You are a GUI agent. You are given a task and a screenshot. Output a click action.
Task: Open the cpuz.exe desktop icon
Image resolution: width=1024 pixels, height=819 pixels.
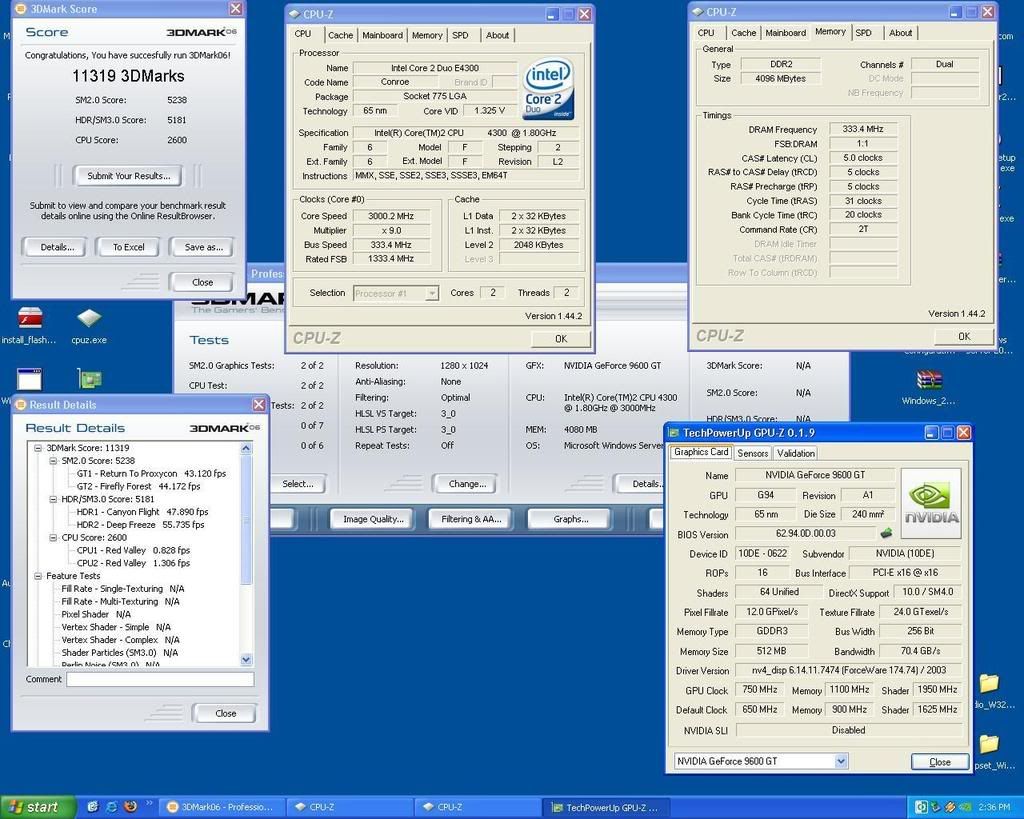pyautogui.click(x=89, y=320)
